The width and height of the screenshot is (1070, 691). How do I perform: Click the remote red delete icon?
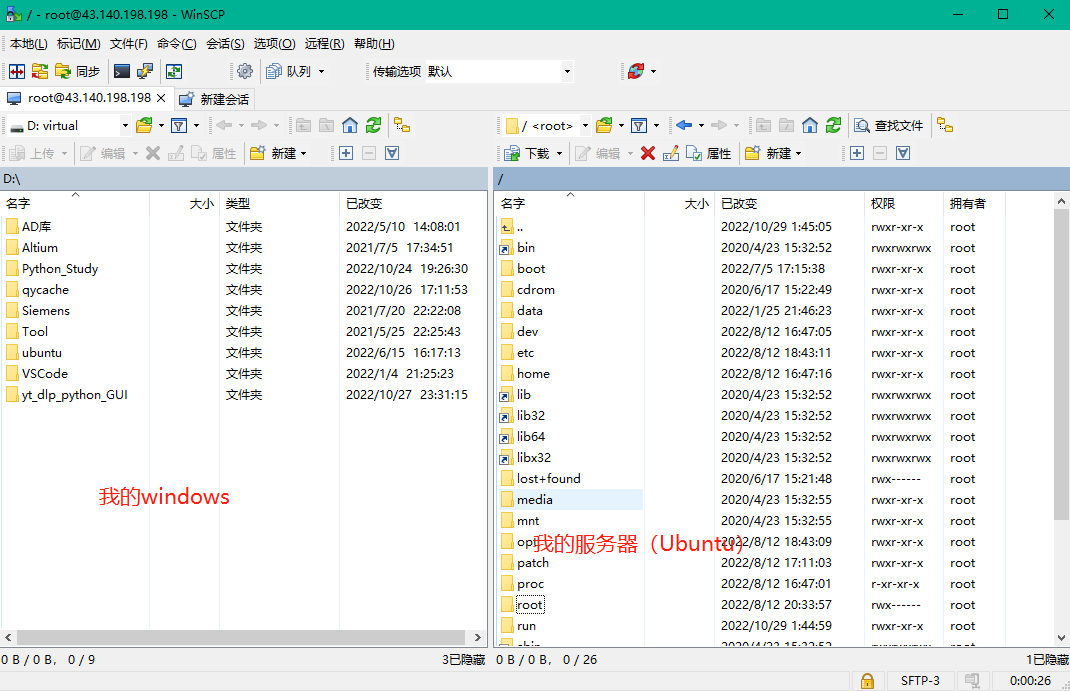(x=648, y=153)
